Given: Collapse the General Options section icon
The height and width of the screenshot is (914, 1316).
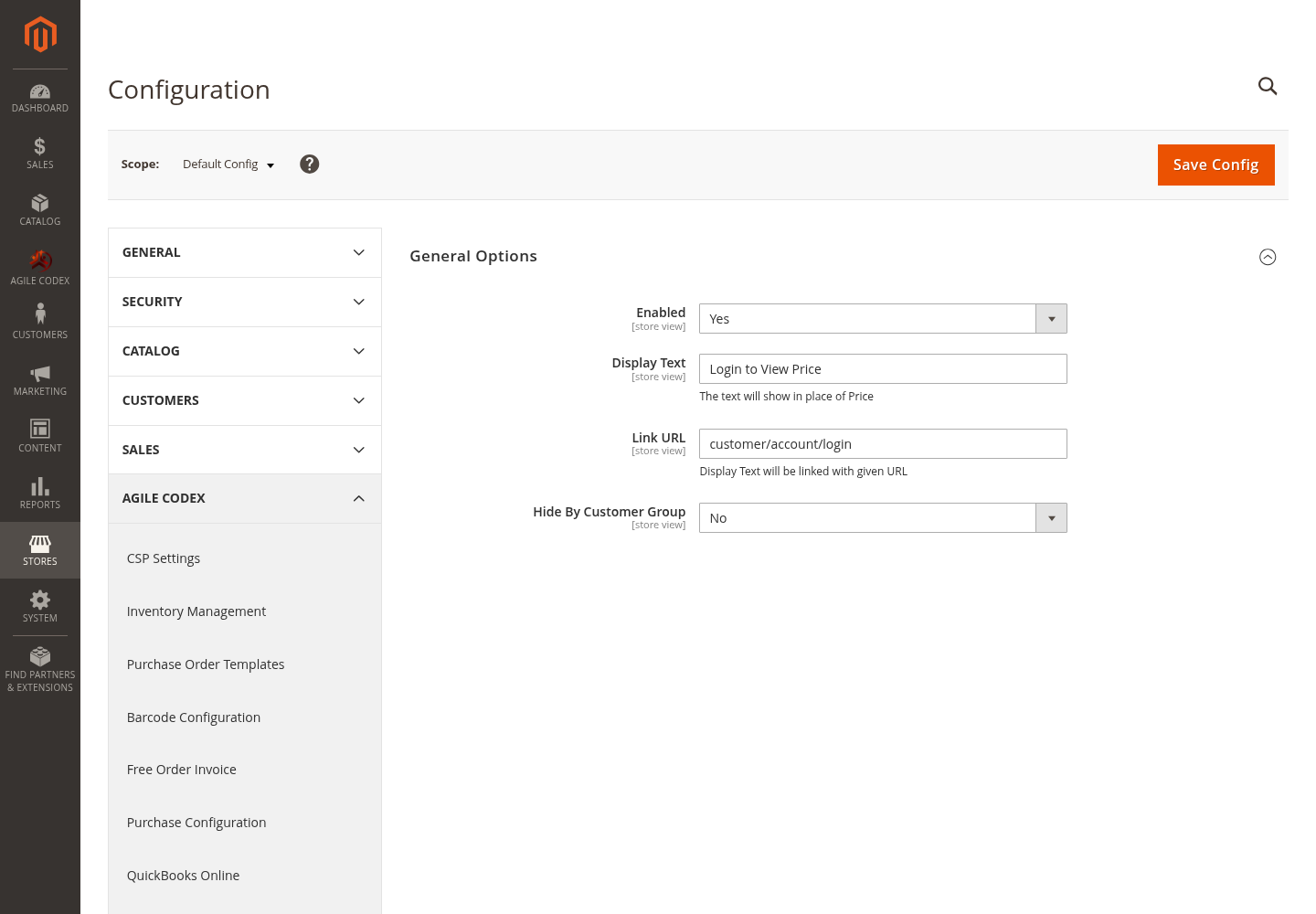Looking at the screenshot, I should coord(1268,257).
